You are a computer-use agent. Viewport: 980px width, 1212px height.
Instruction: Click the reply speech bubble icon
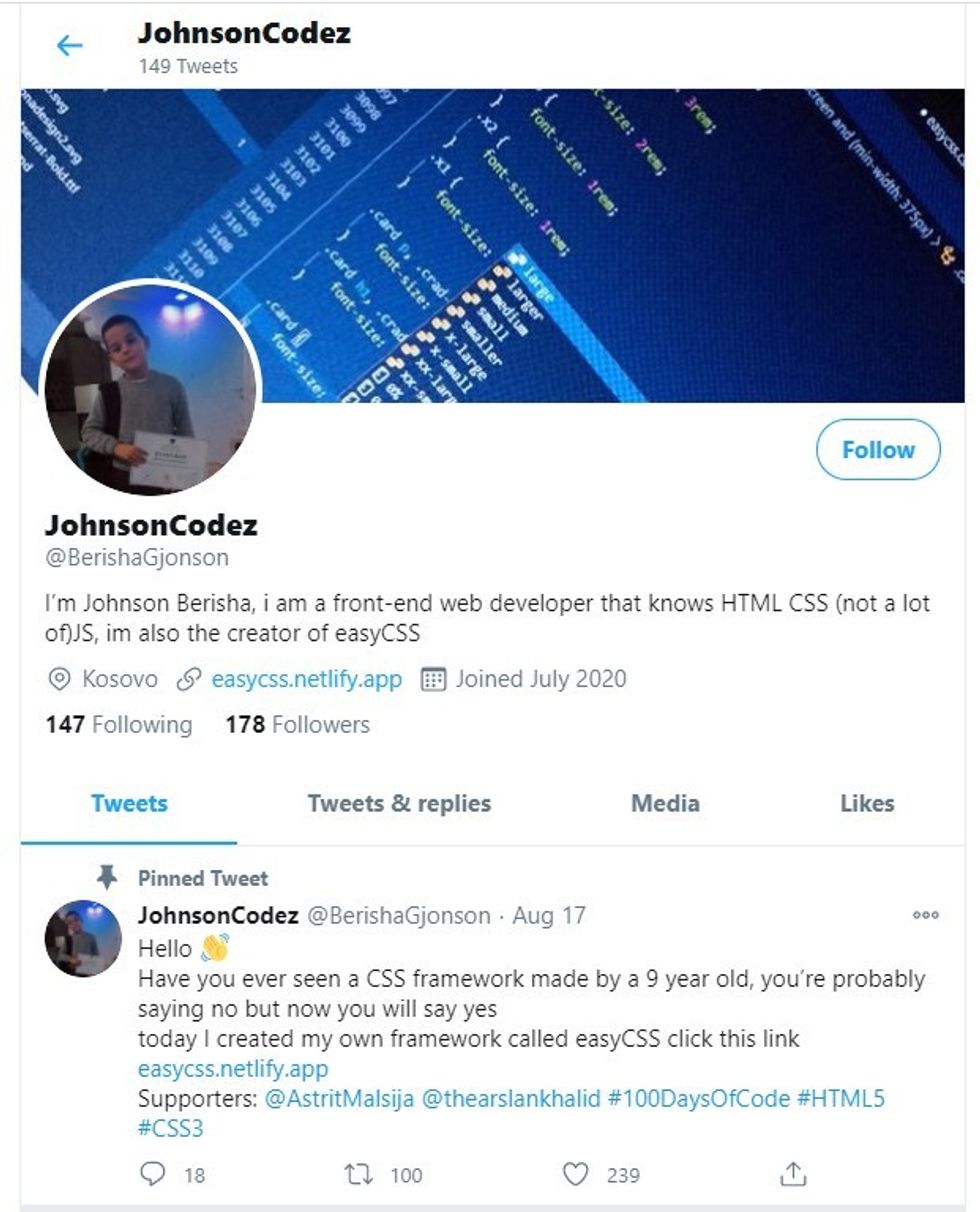click(x=152, y=1173)
